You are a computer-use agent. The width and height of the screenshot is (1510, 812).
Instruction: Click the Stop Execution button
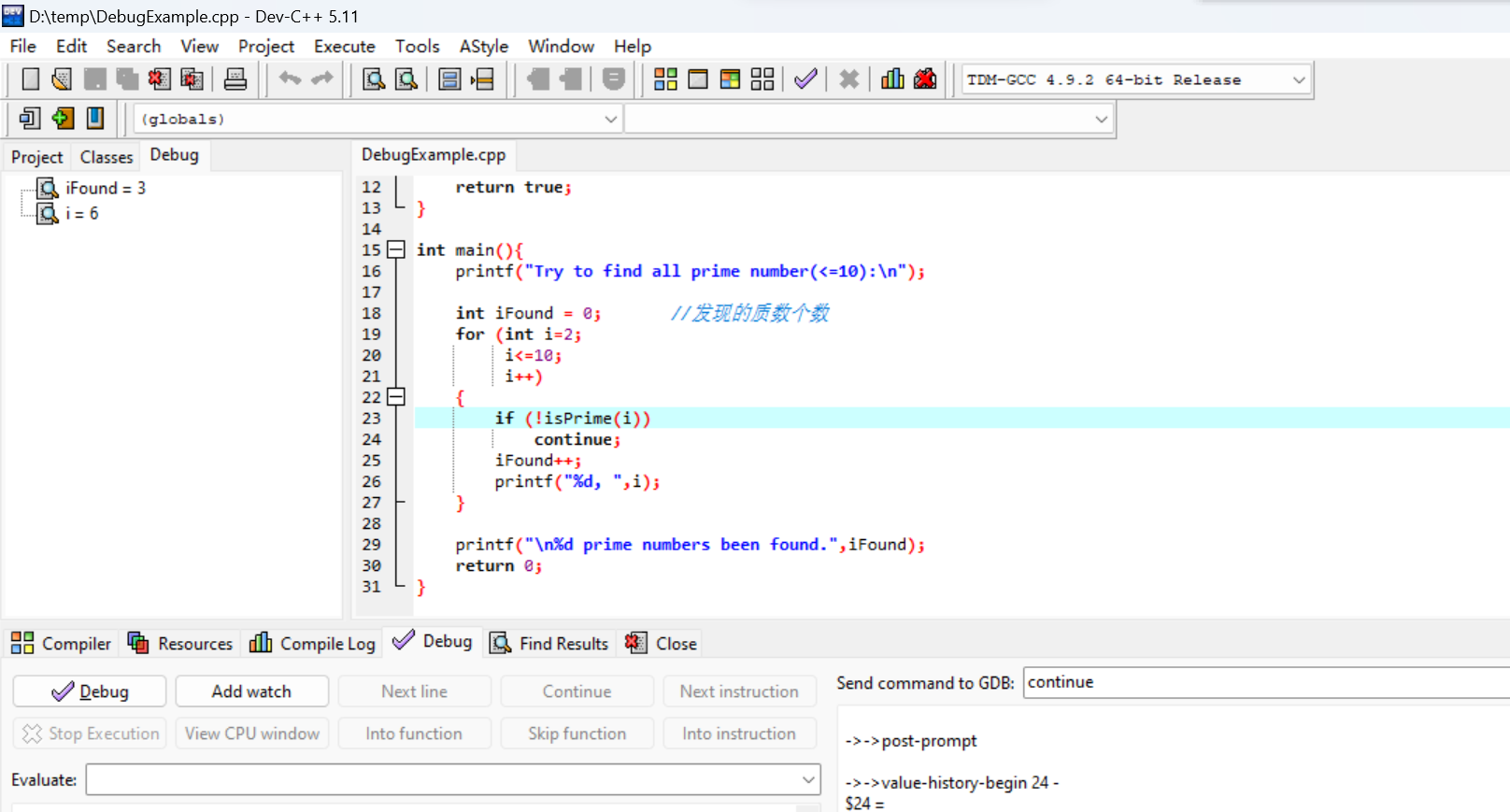90,734
